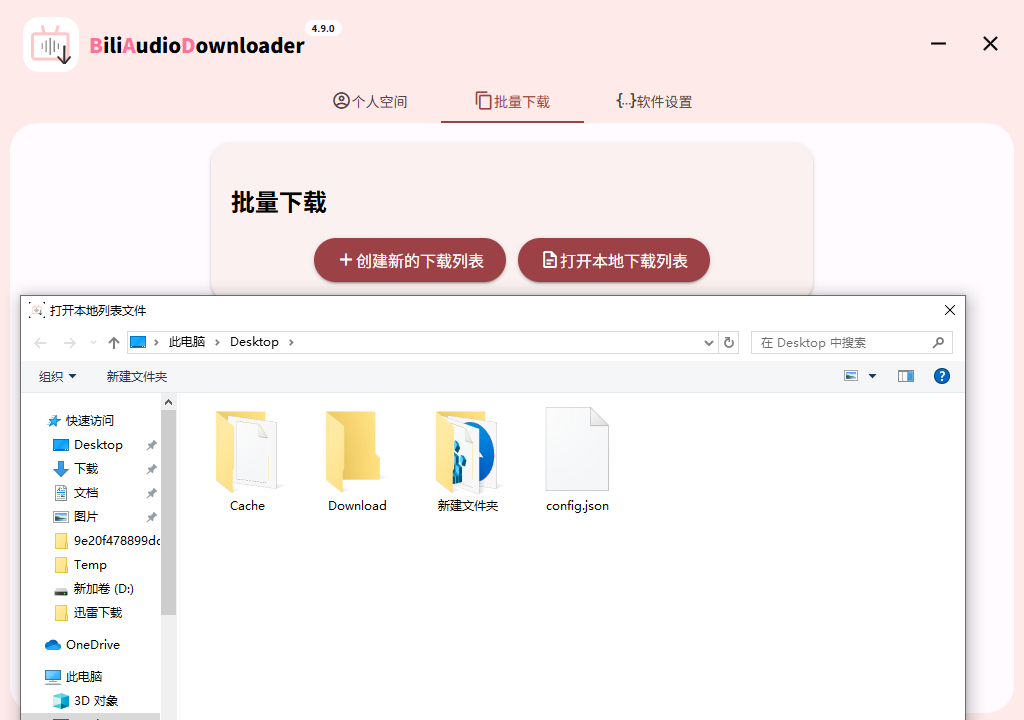Open address bar history dropdown
Screen dimensions: 1024x720
[x=709, y=342]
